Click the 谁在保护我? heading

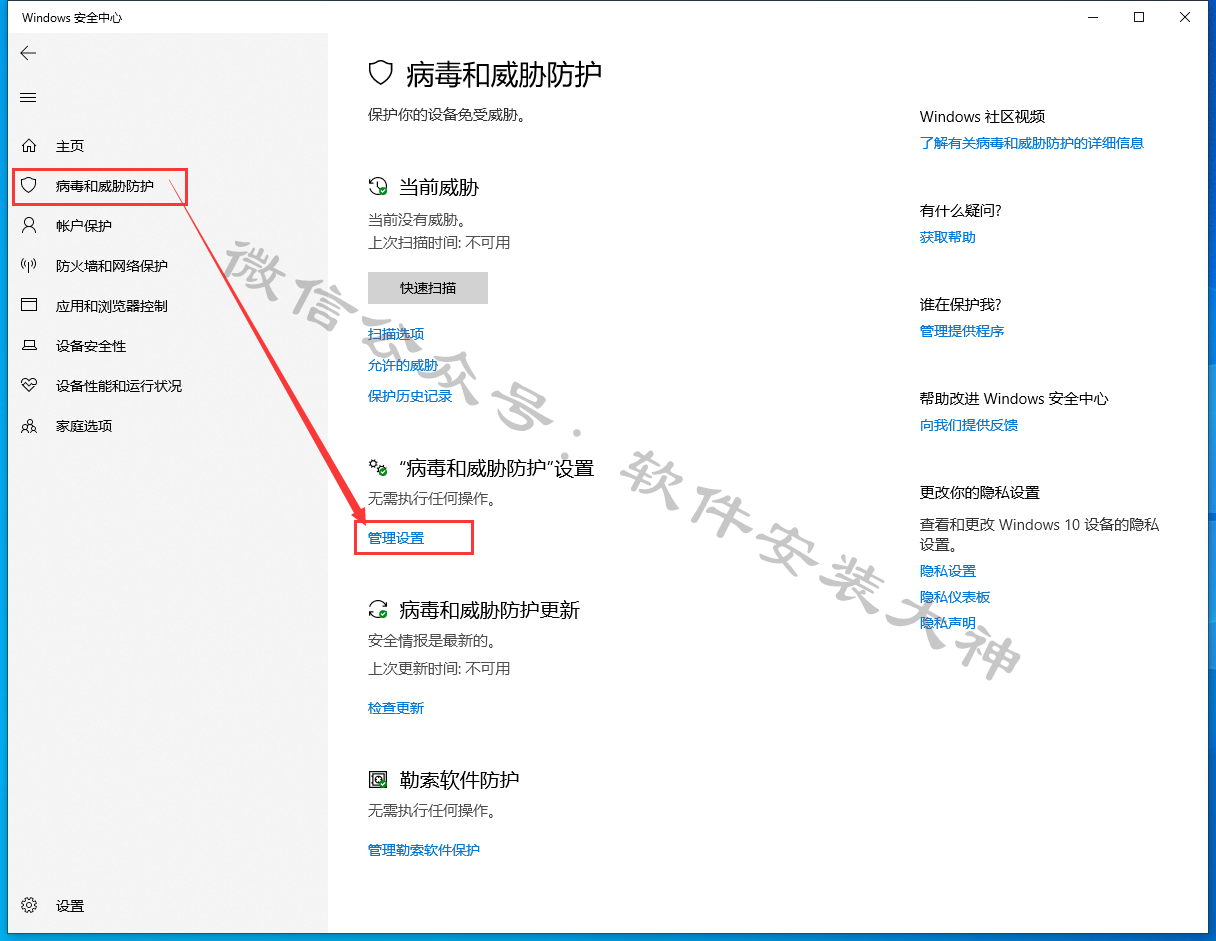[x=961, y=305]
